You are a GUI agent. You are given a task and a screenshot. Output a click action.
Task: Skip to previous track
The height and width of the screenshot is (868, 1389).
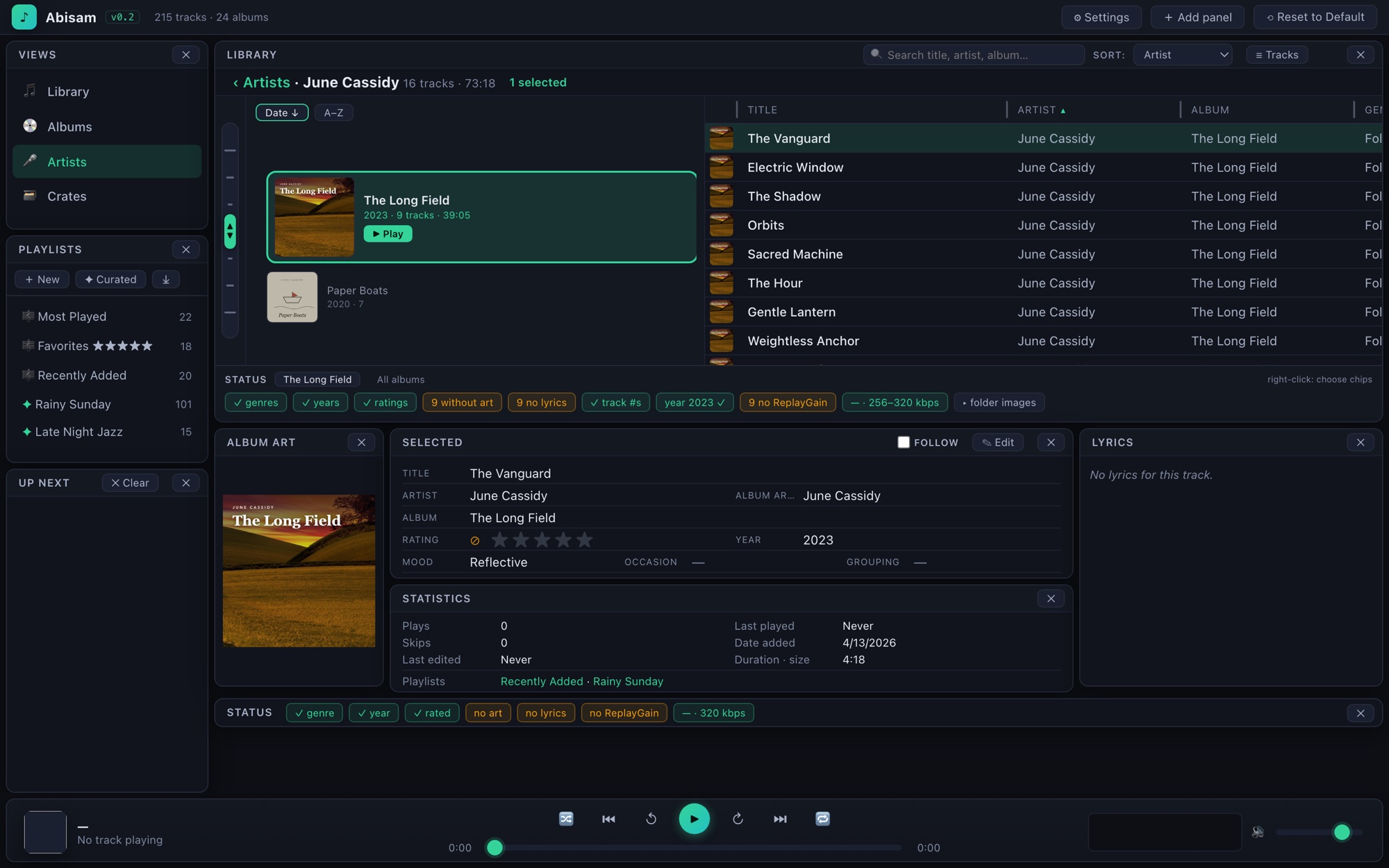coord(608,819)
